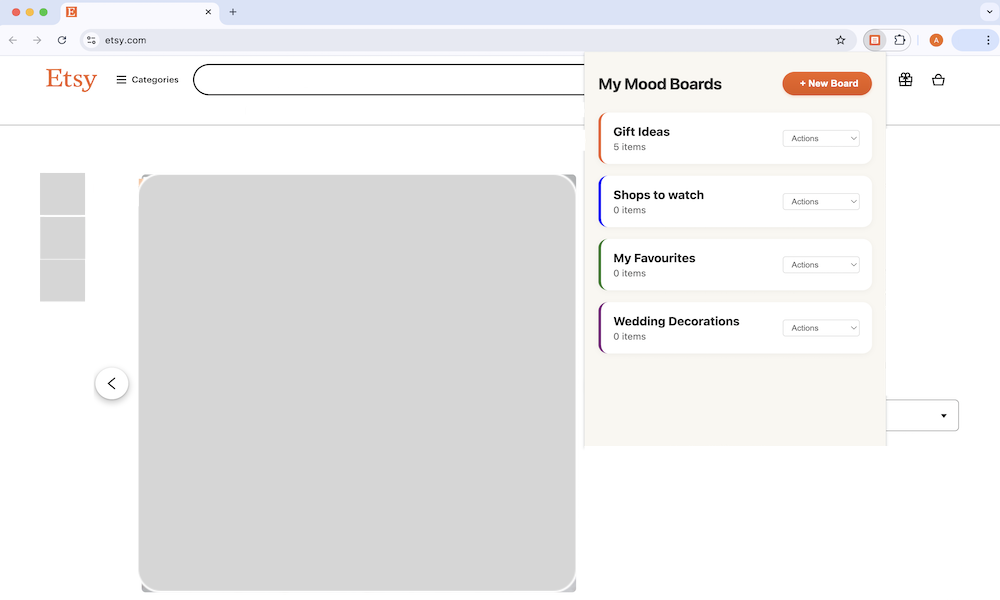1000x600 pixels.
Task: Click the main product image
Action: click(357, 383)
